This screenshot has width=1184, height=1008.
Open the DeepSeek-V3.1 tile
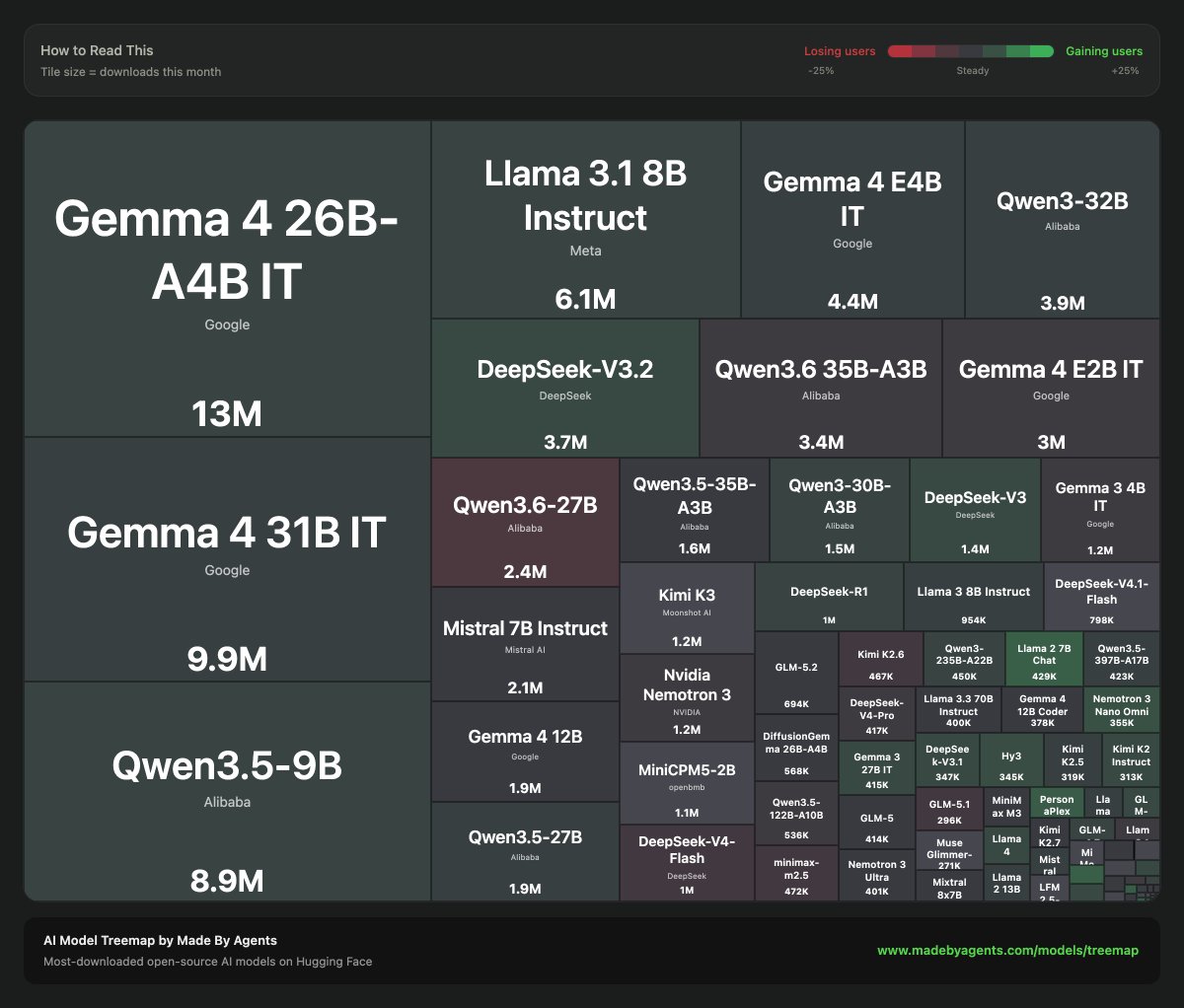click(947, 759)
